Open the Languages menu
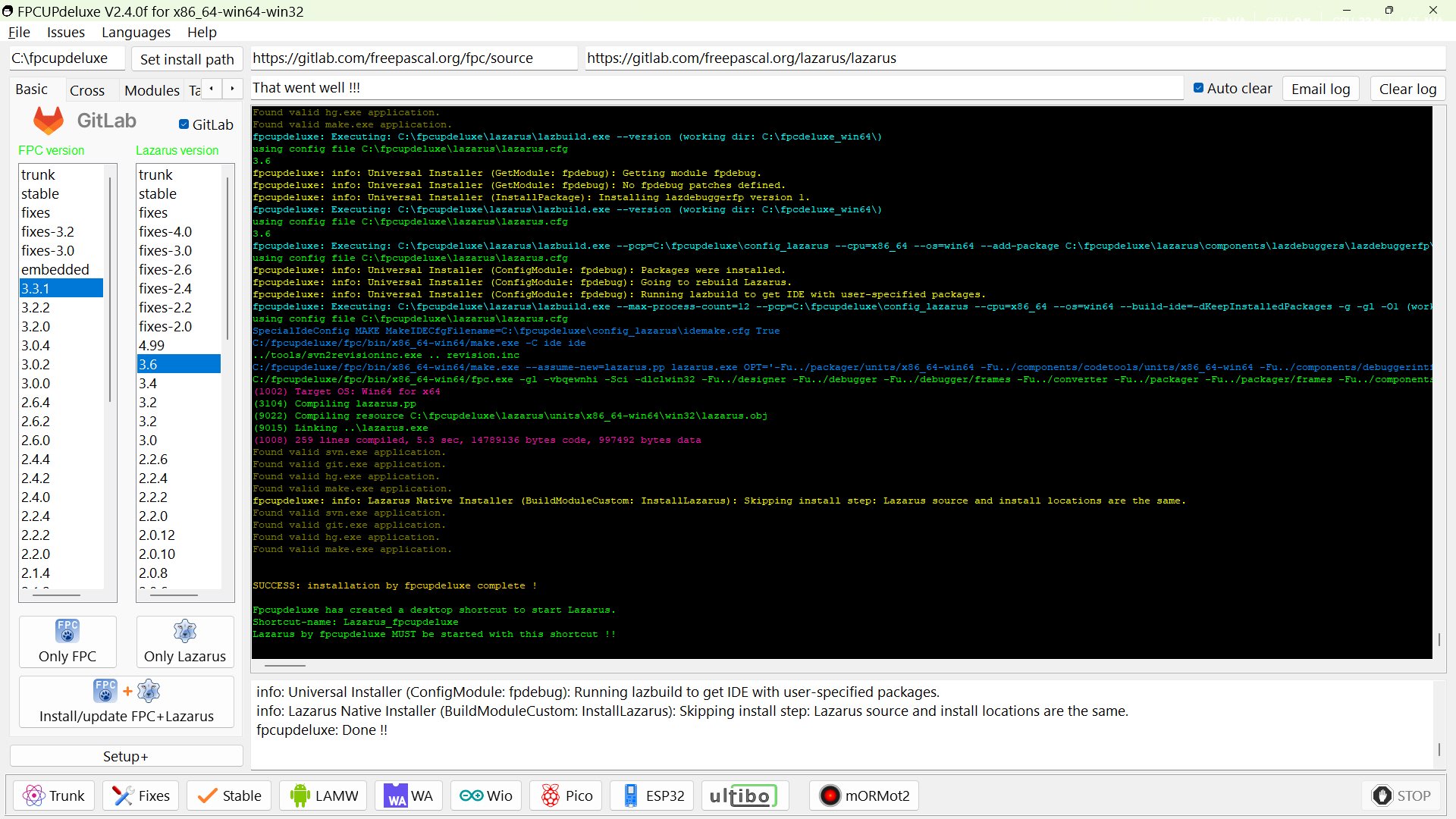Image resolution: width=1456 pixels, height=819 pixels. tap(136, 32)
